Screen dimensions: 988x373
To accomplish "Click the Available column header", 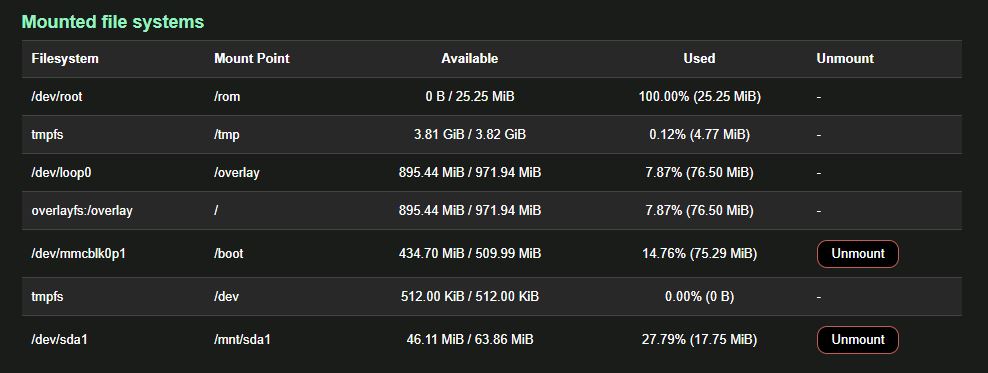I will tap(469, 59).
